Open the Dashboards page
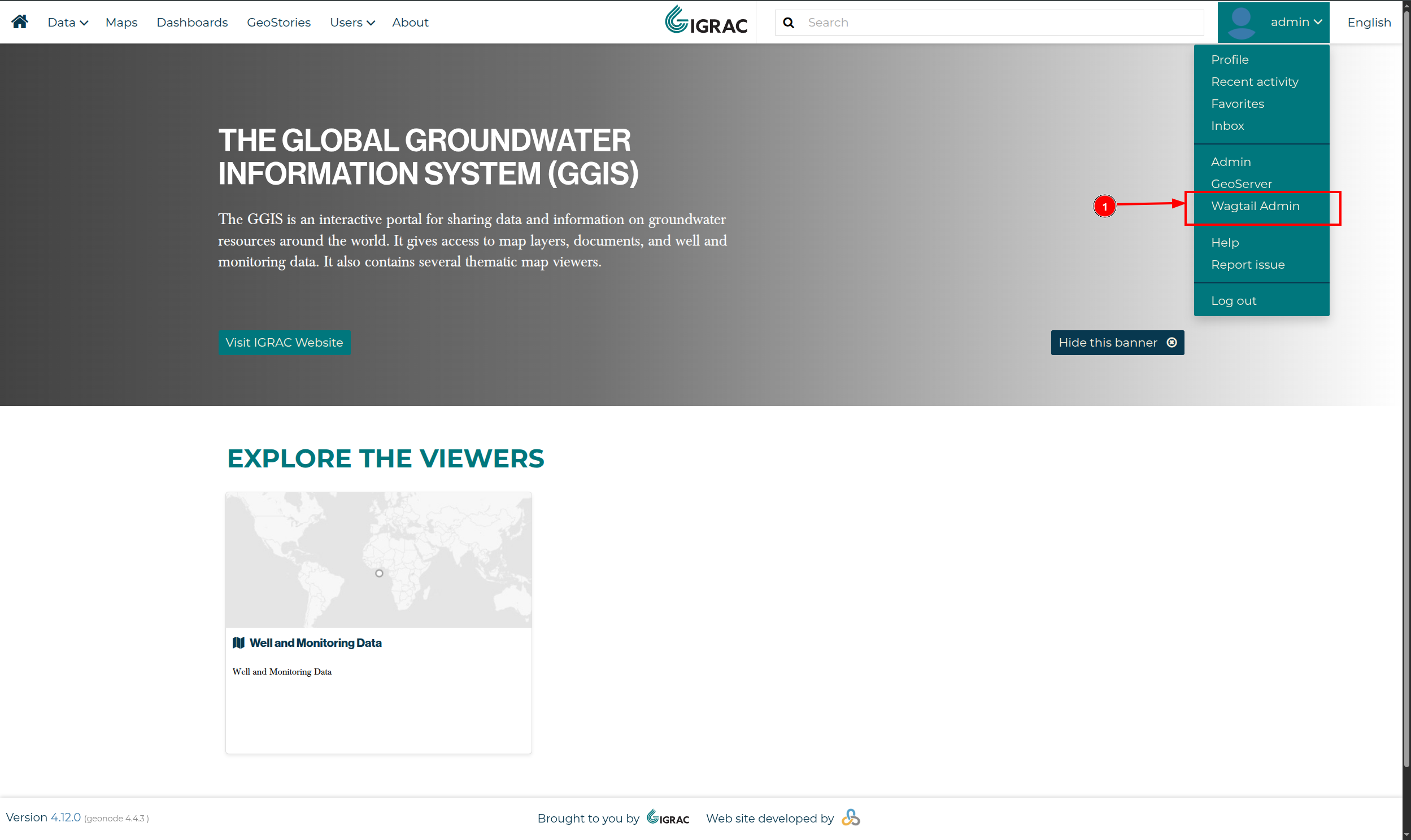 (192, 22)
